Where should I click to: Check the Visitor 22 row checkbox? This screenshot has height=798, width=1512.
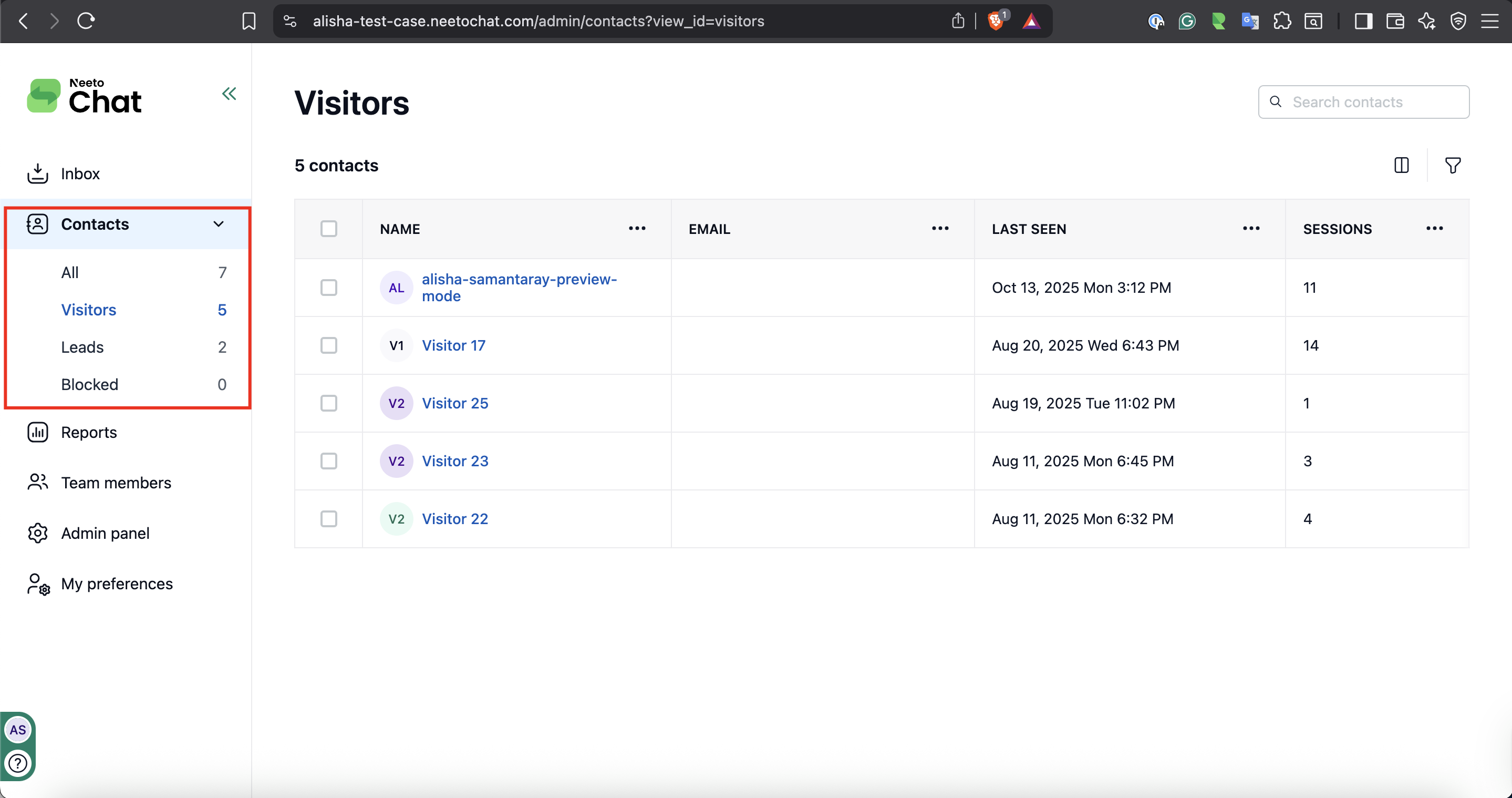point(329,518)
